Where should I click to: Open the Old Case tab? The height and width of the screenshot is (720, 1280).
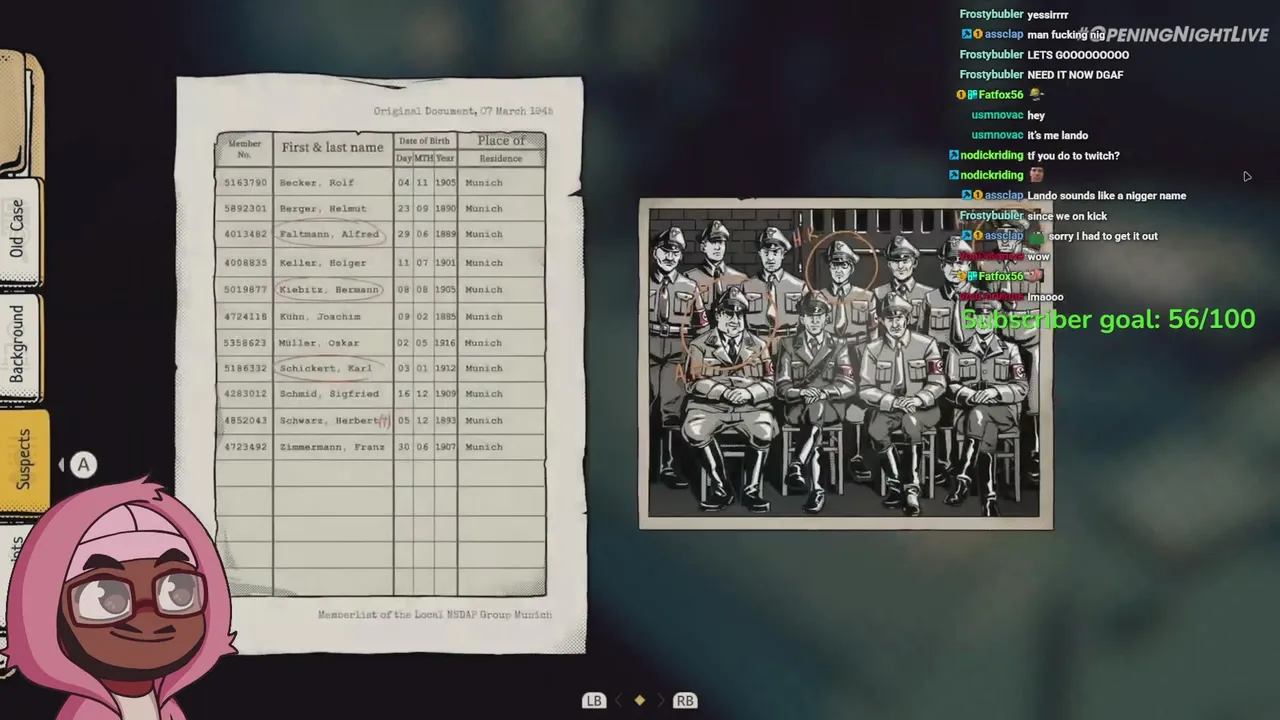[x=20, y=232]
